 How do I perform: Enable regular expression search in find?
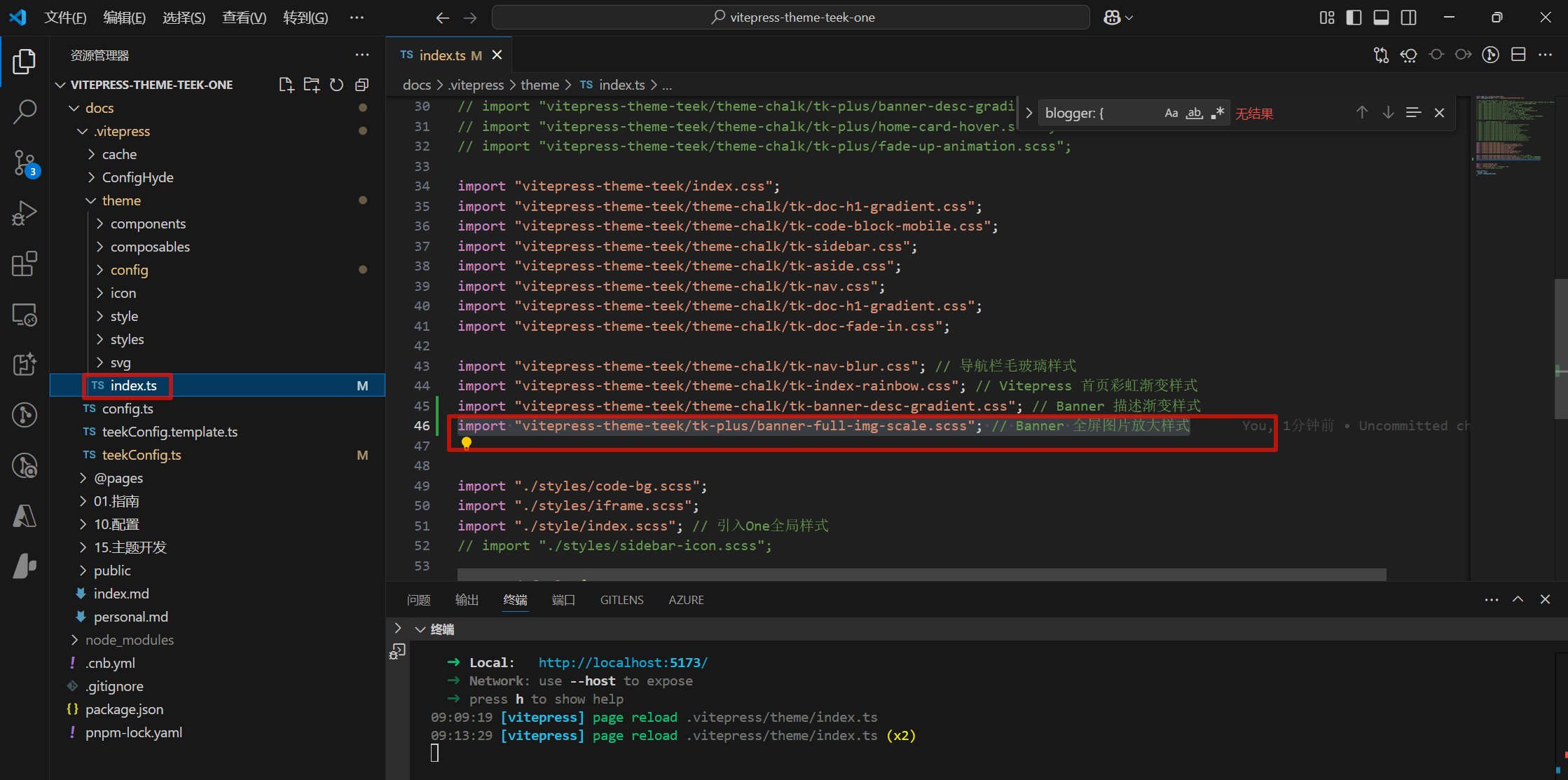point(1218,113)
